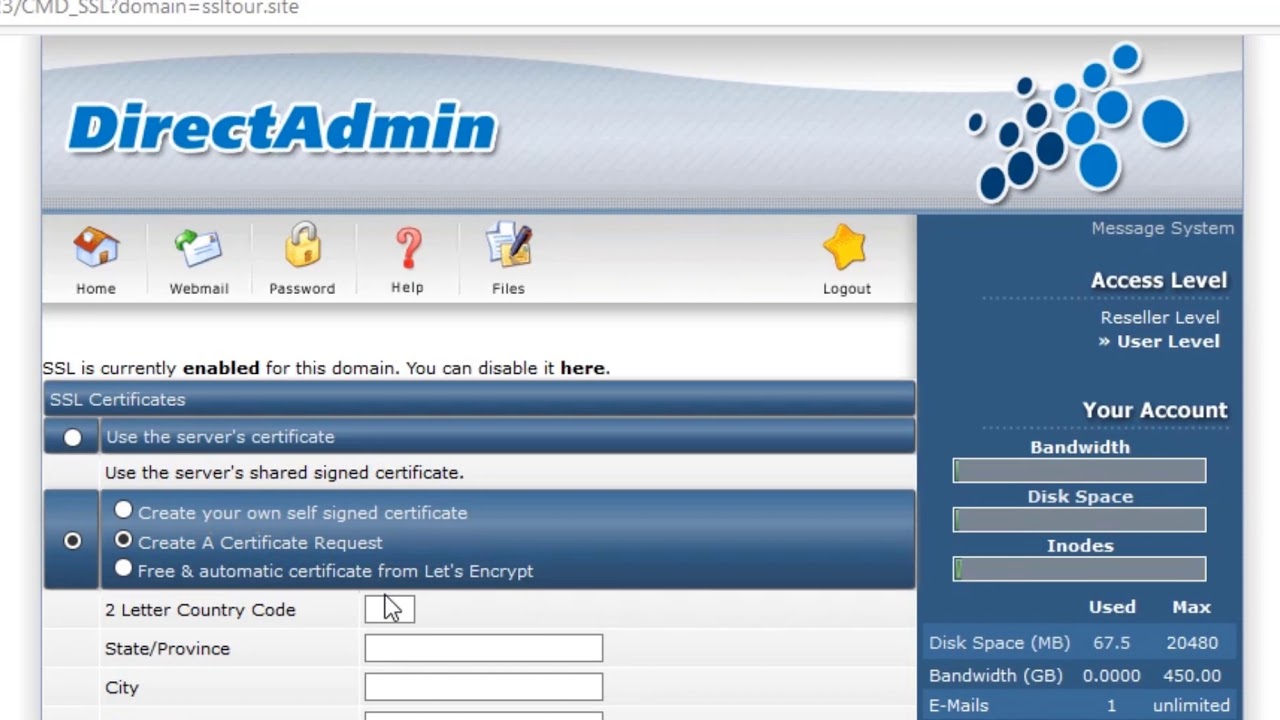Click the "E-Mails" row label

[x=958, y=706]
